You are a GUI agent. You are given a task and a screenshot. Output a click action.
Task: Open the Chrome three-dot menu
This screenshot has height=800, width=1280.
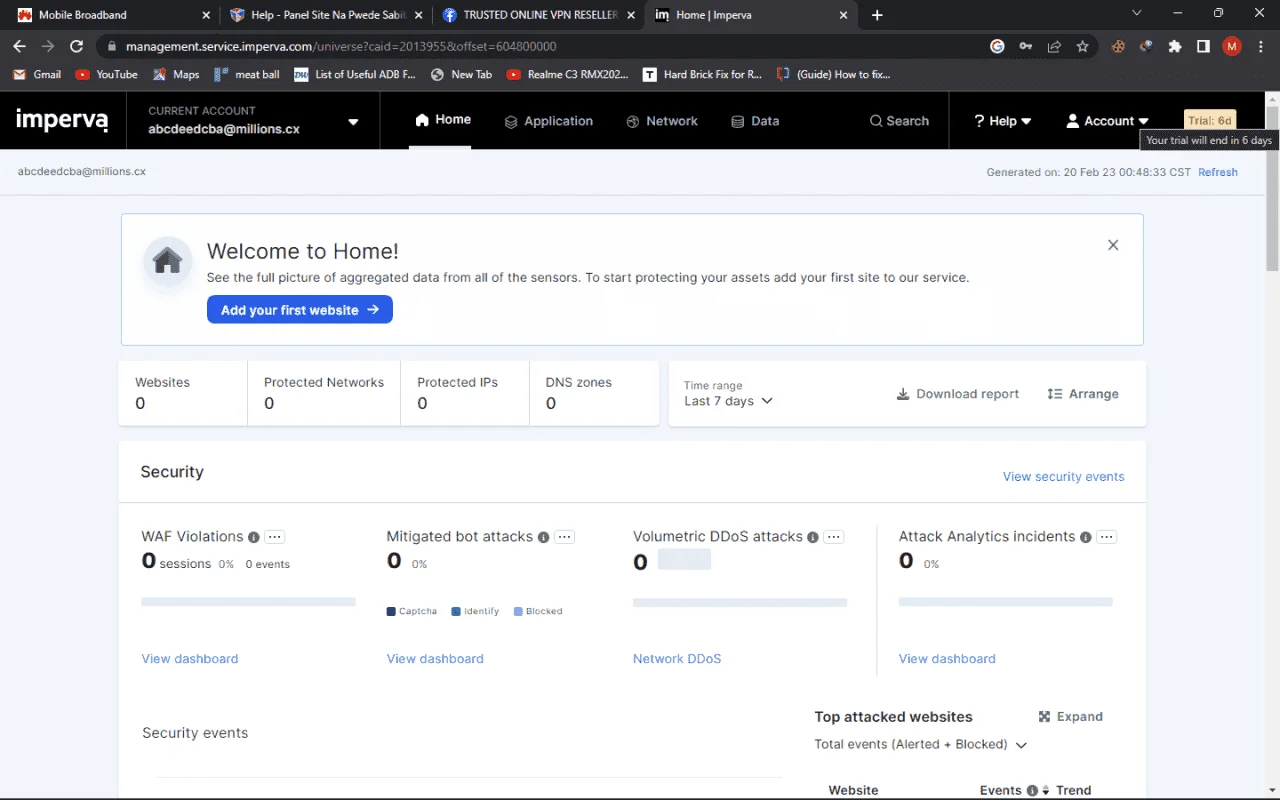pyautogui.click(x=1260, y=46)
